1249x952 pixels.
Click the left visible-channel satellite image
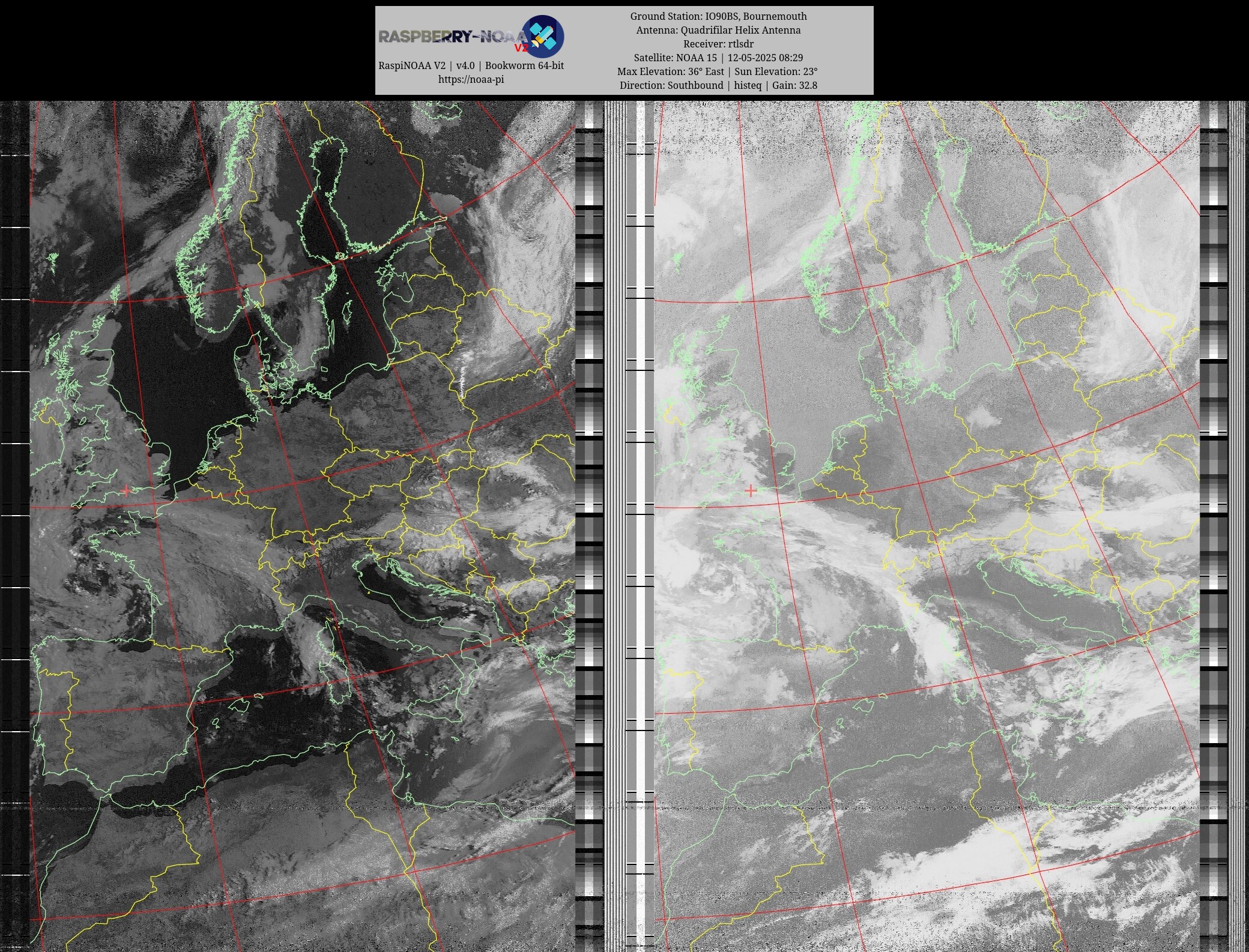[x=303, y=526]
